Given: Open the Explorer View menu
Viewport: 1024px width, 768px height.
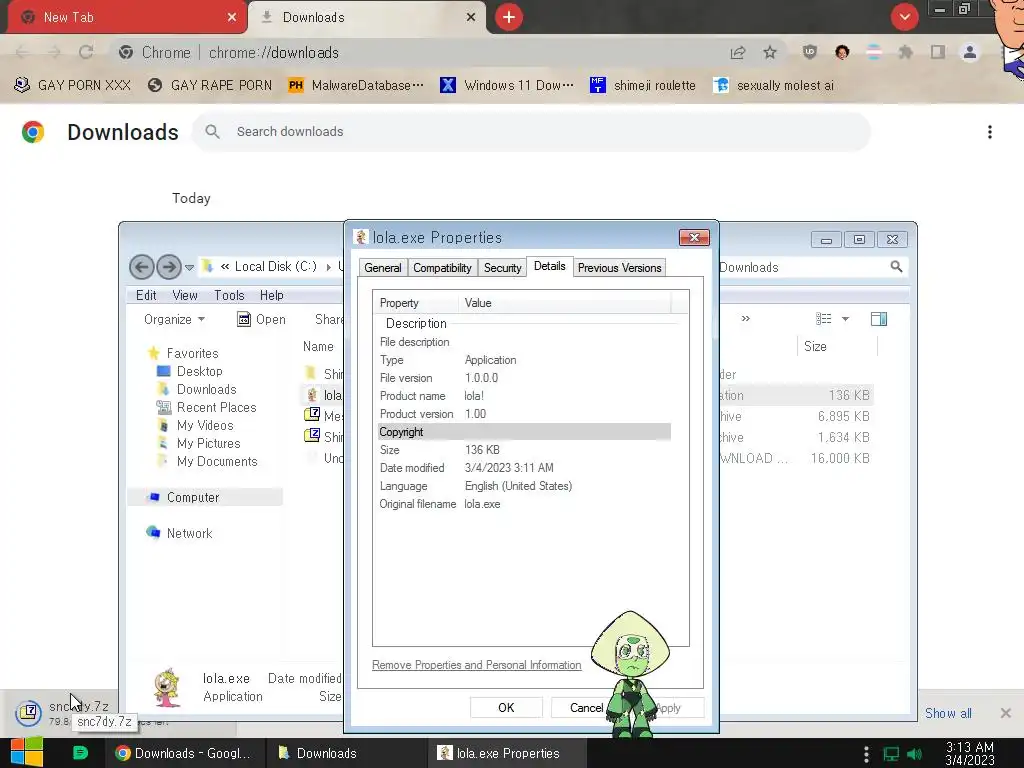Looking at the screenshot, I should 185,295.
